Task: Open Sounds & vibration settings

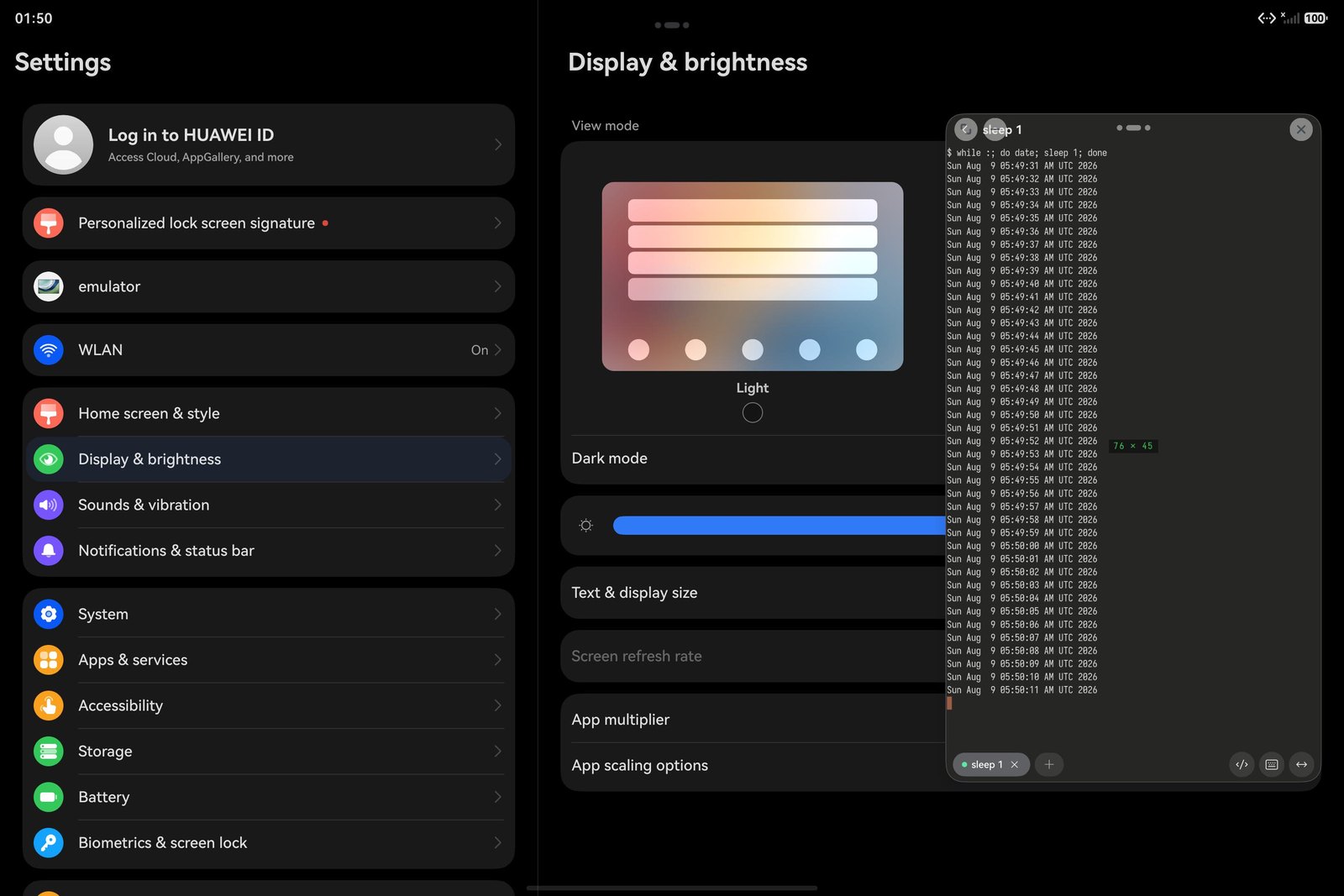Action: click(x=269, y=505)
